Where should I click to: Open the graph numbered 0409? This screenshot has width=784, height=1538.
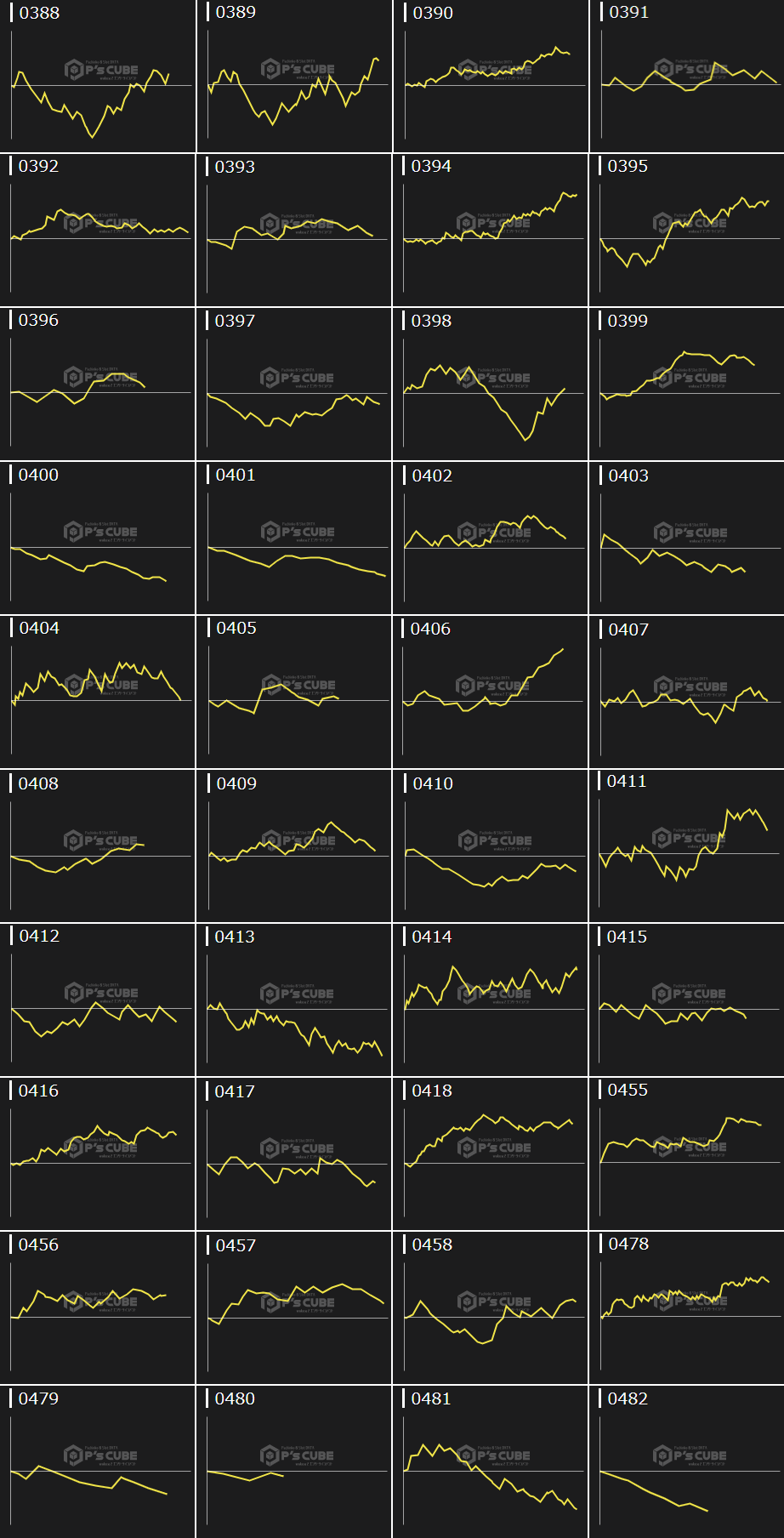click(294, 846)
